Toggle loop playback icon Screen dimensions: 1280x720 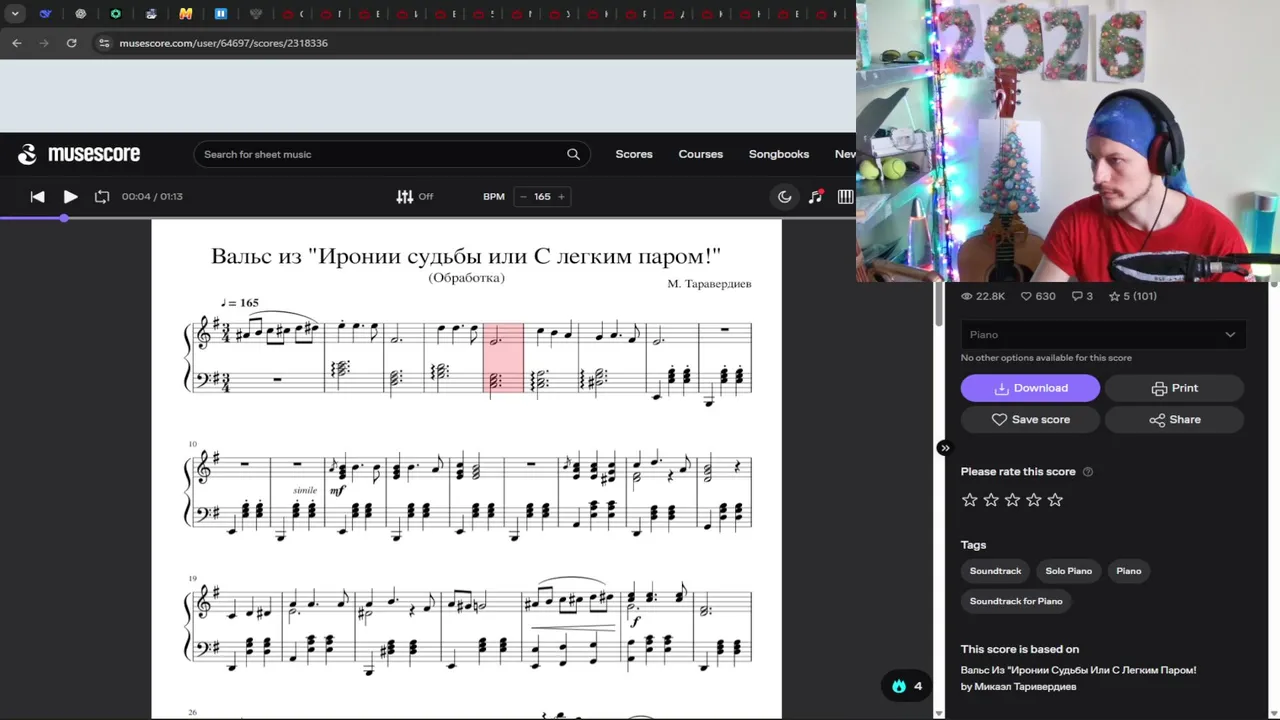tap(102, 197)
